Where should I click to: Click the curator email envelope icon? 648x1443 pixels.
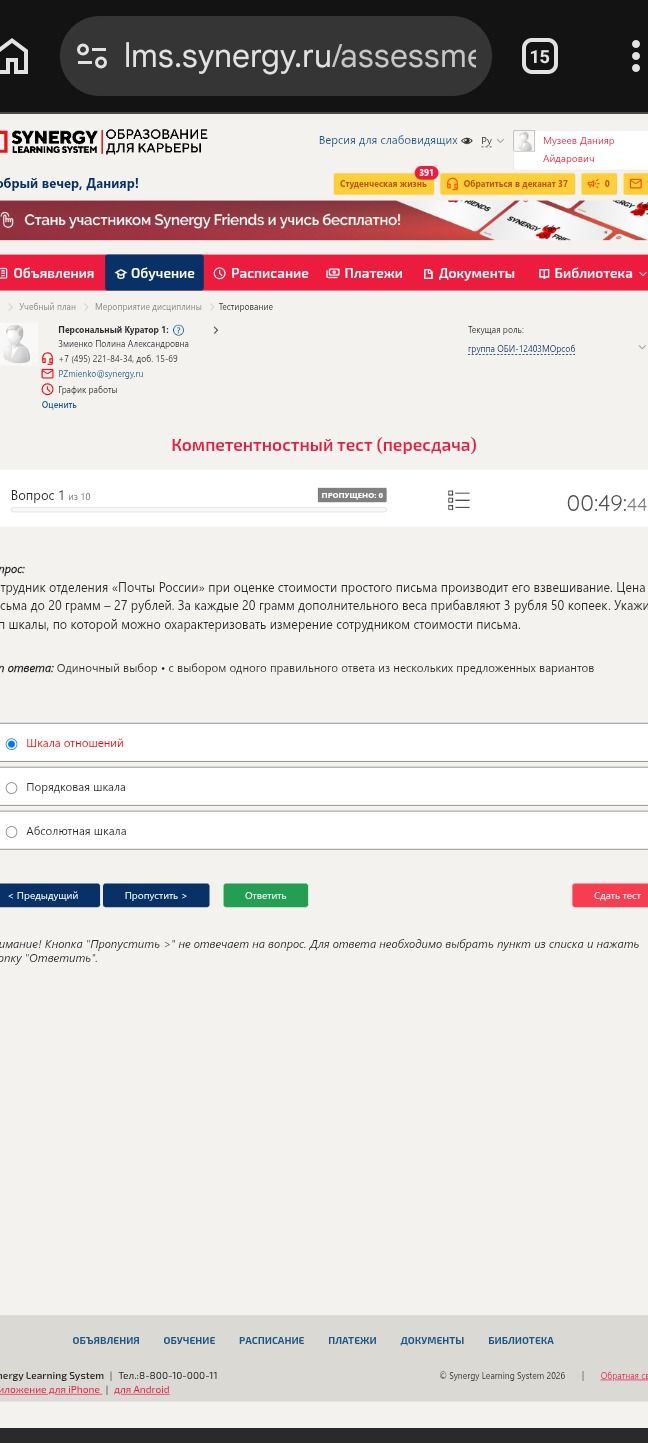(47, 374)
